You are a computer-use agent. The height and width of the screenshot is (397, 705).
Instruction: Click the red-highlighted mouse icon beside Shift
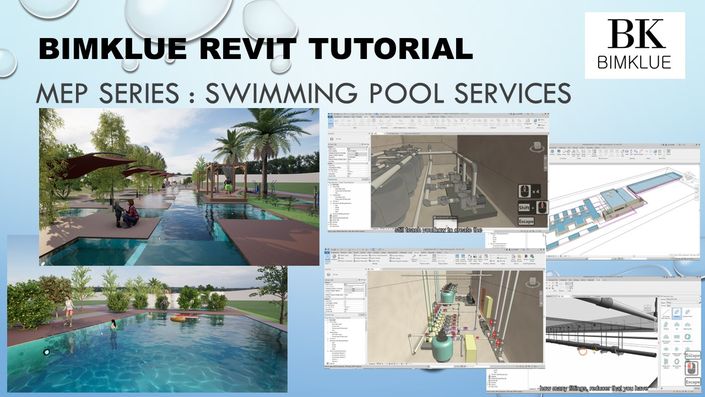(542, 207)
